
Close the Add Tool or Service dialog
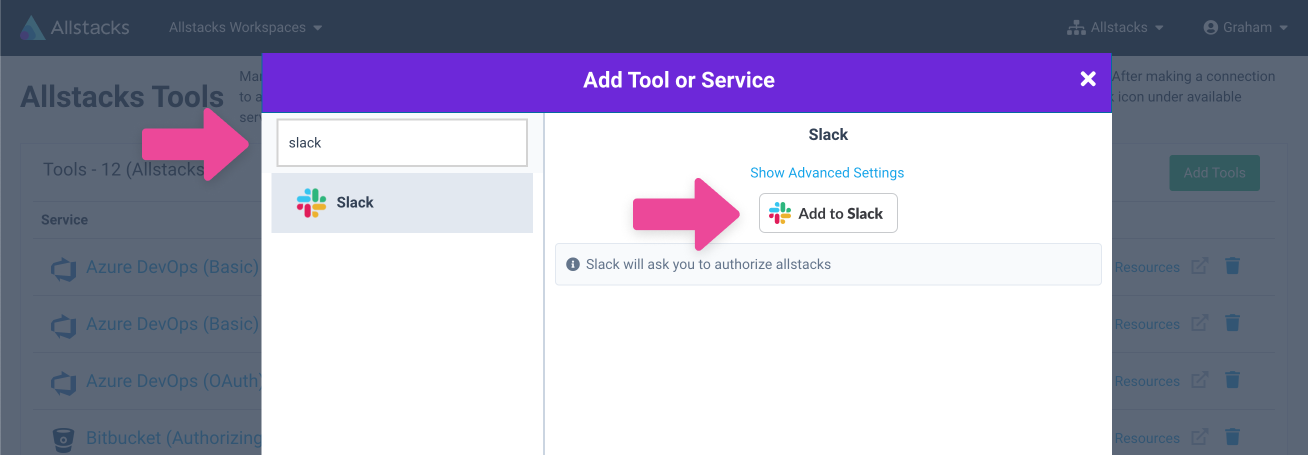pos(1088,79)
